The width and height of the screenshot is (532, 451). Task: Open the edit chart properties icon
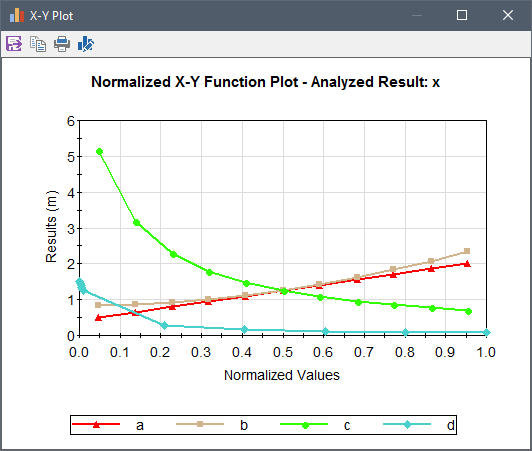pyautogui.click(x=86, y=44)
